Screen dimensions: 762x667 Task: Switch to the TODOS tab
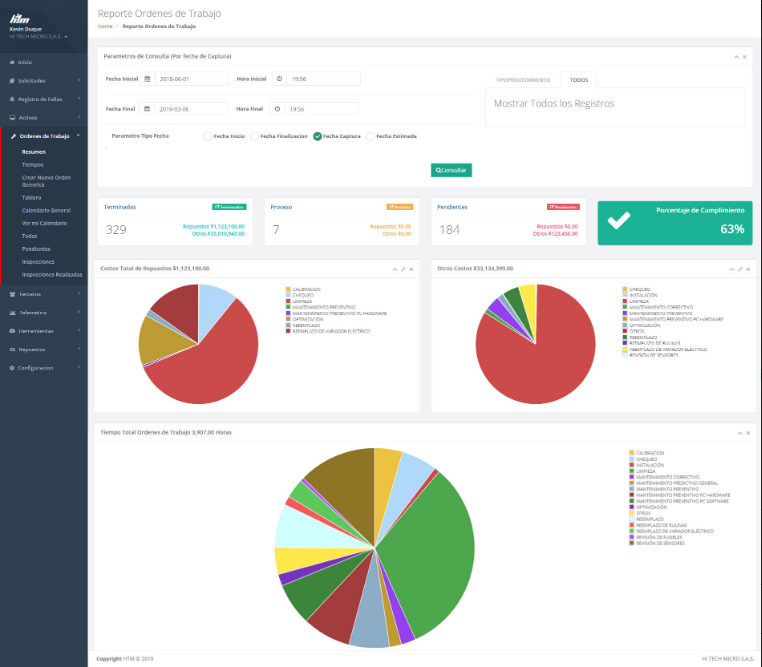pyautogui.click(x=579, y=80)
